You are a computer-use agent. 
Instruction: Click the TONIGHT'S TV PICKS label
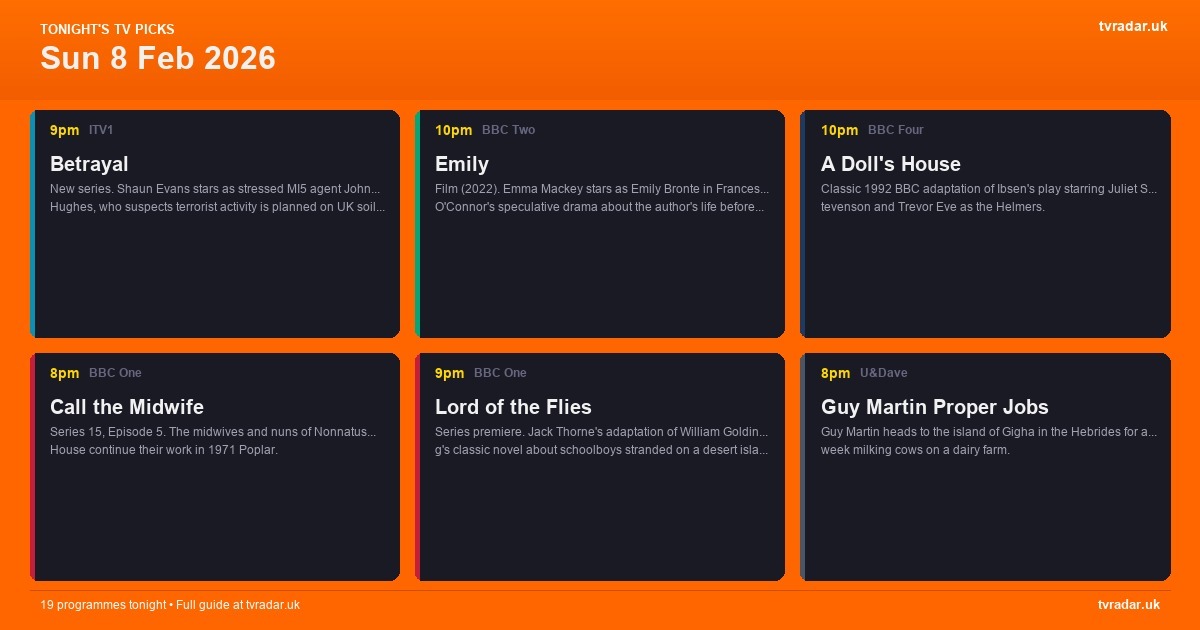107,29
